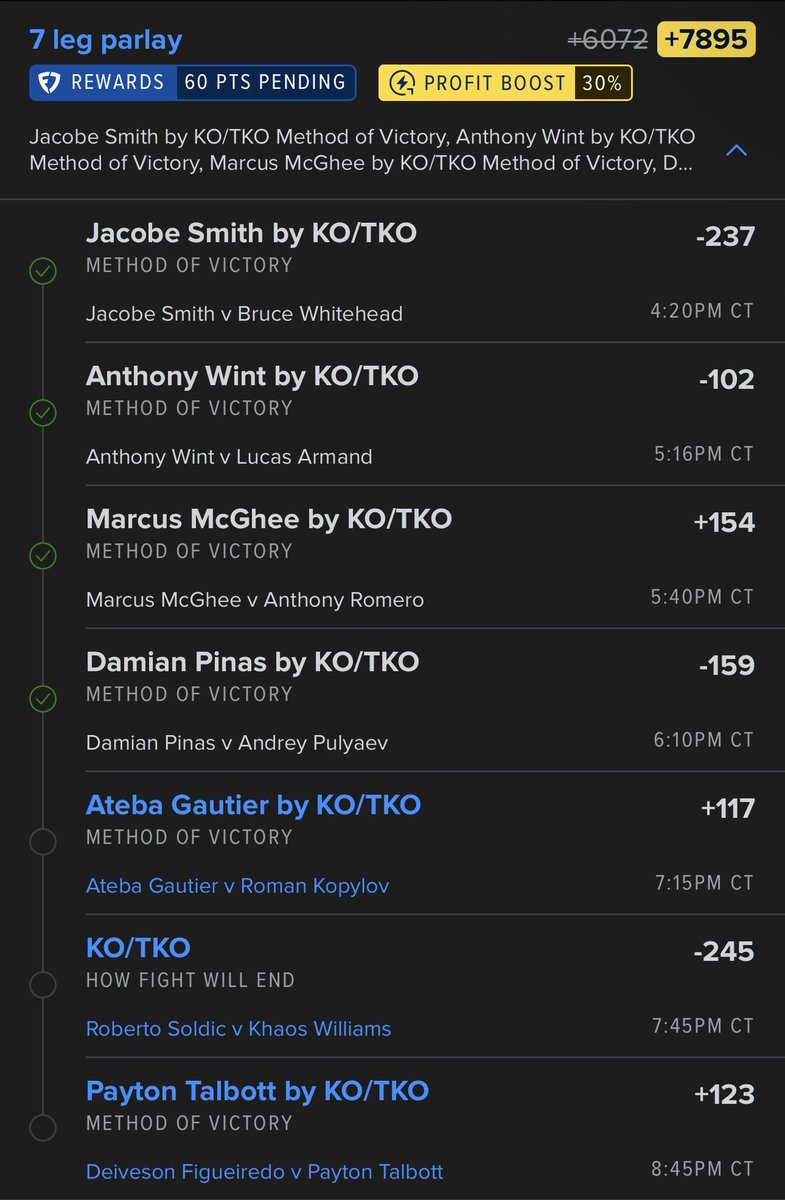Open KO/TKO how fight will end selection

click(x=138, y=948)
